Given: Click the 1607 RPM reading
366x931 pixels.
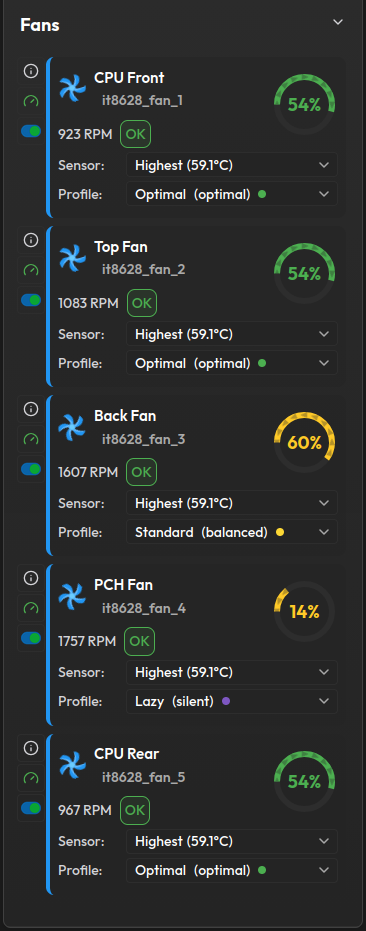Looking at the screenshot, I should (x=88, y=473).
